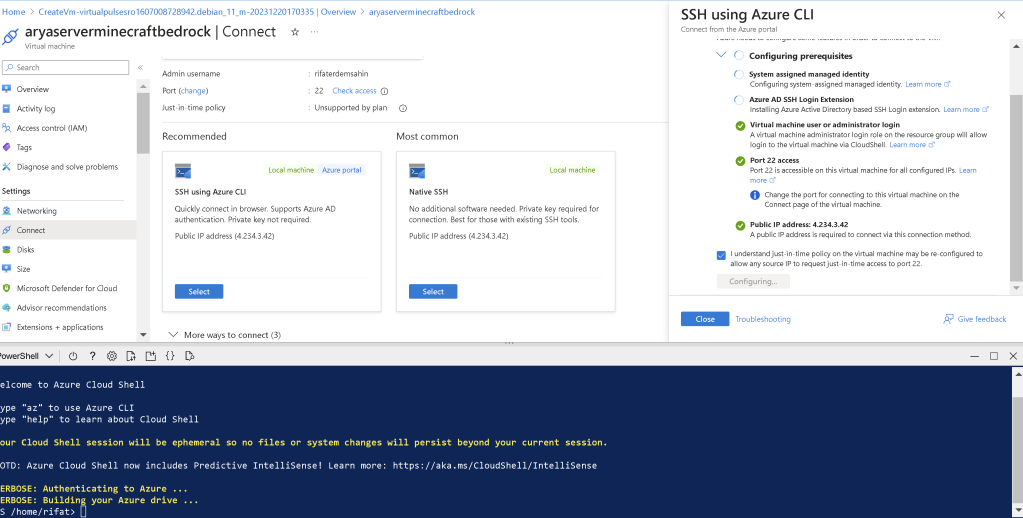Open the PowerShell shell type dropdown
Screen dimensions: 1023x518
(x=27, y=356)
